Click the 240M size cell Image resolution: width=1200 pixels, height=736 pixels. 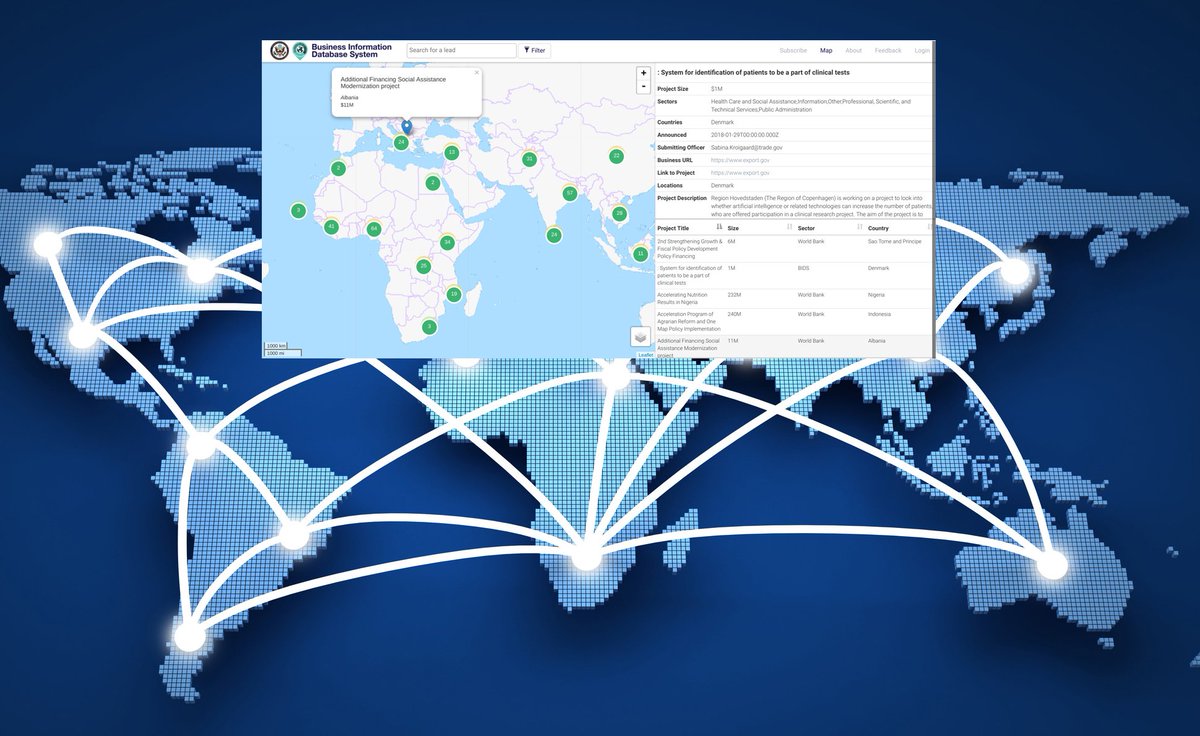point(733,314)
